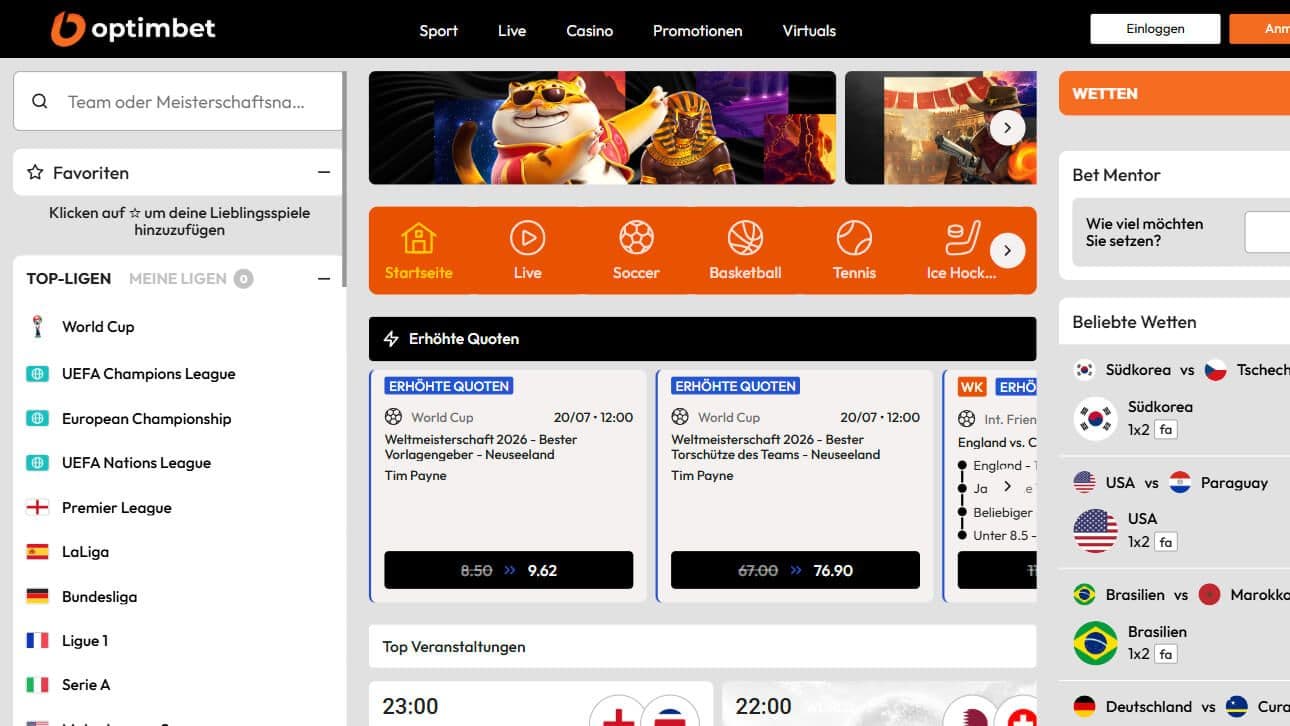The width and height of the screenshot is (1290, 726).
Task: Click the globe icon beside European Championship
Action: [37, 419]
